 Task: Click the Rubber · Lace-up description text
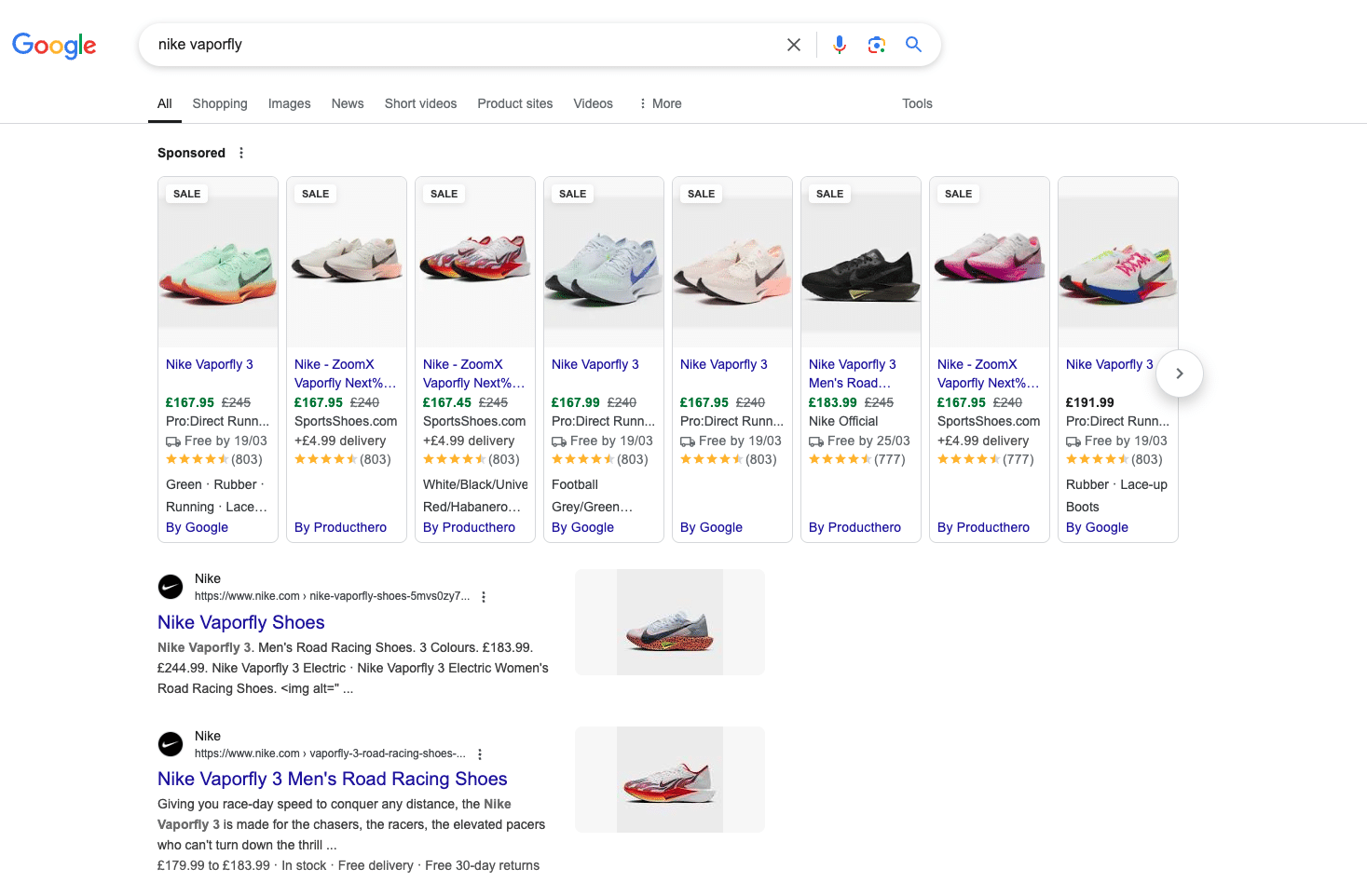[x=1116, y=484]
